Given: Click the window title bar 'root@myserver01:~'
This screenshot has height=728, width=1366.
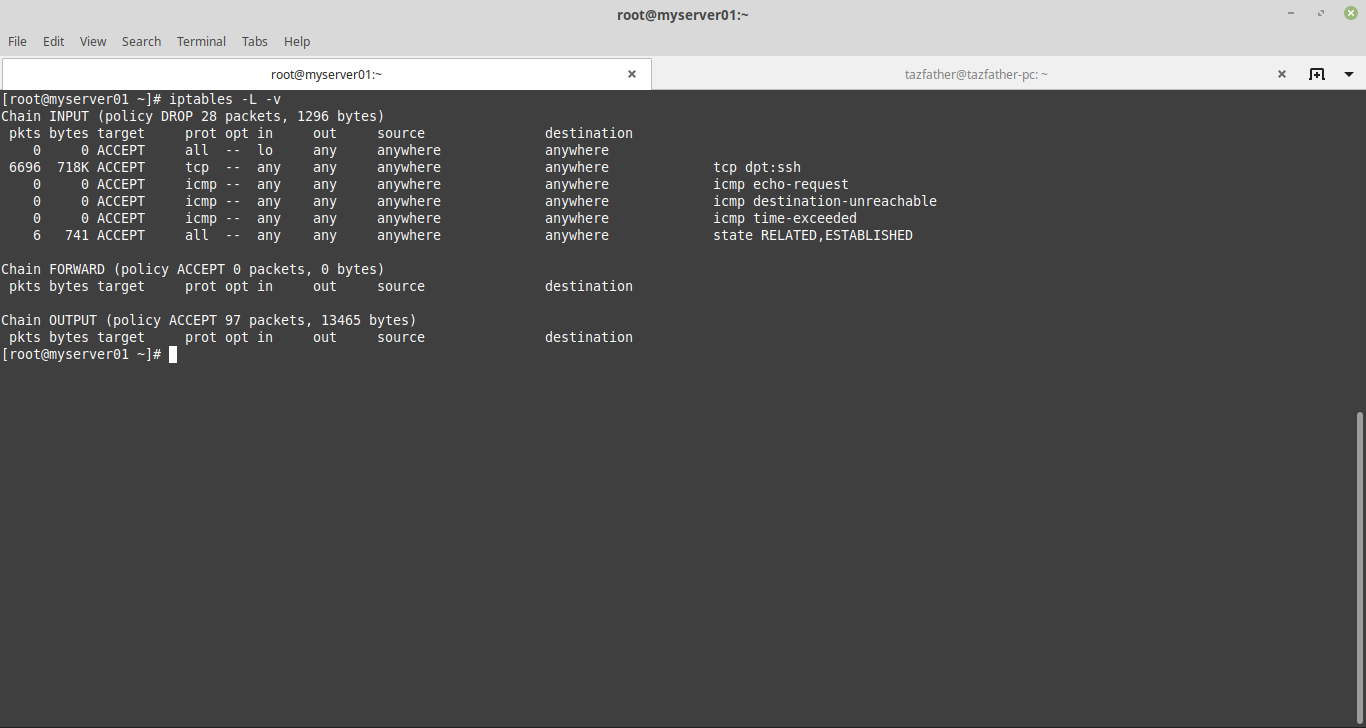Looking at the screenshot, I should (683, 14).
